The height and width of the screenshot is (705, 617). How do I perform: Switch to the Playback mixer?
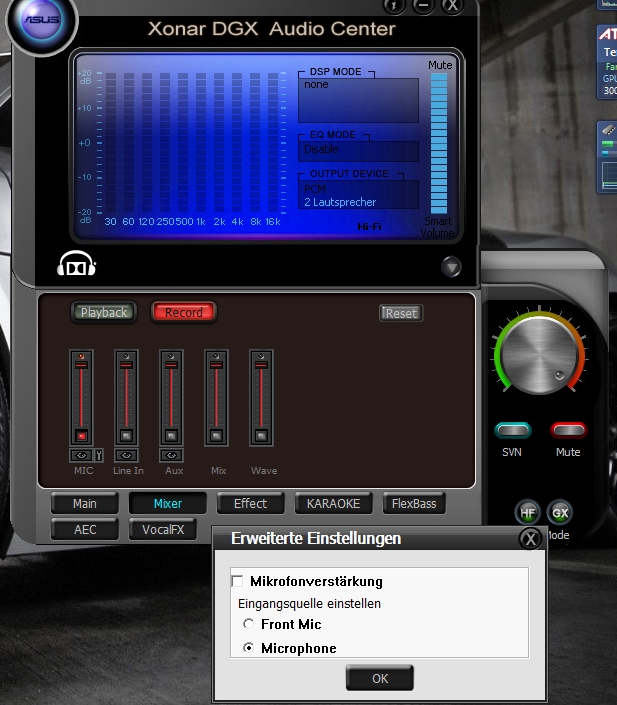pyautogui.click(x=104, y=312)
